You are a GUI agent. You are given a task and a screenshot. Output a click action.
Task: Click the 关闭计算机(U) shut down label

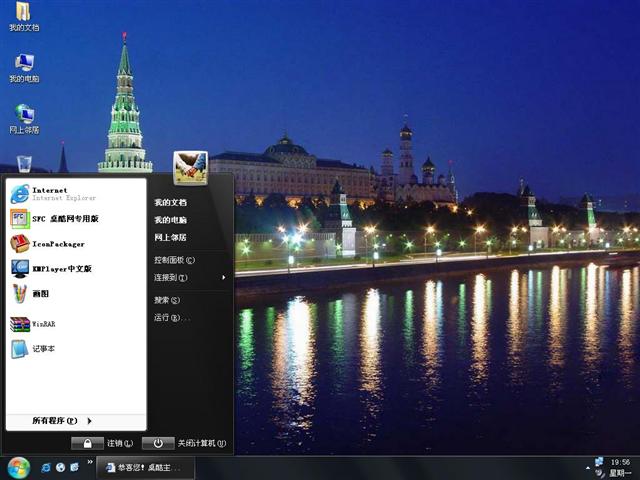point(202,443)
